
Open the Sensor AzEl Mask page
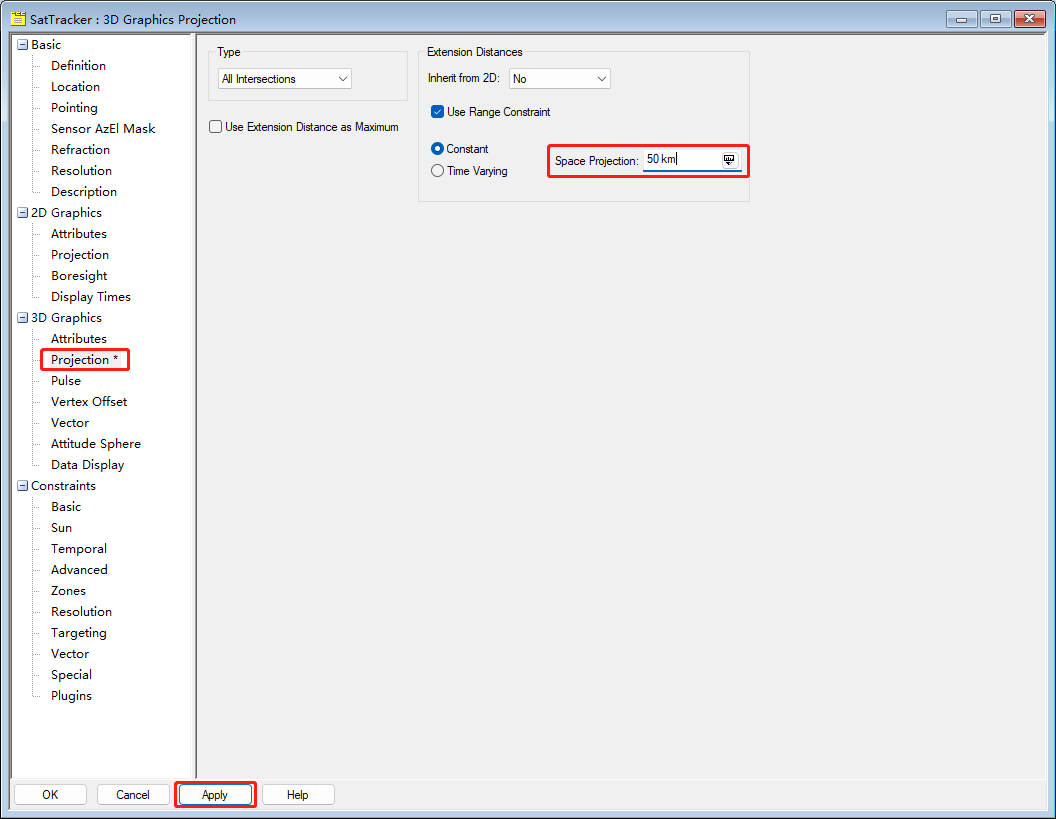click(x=103, y=129)
